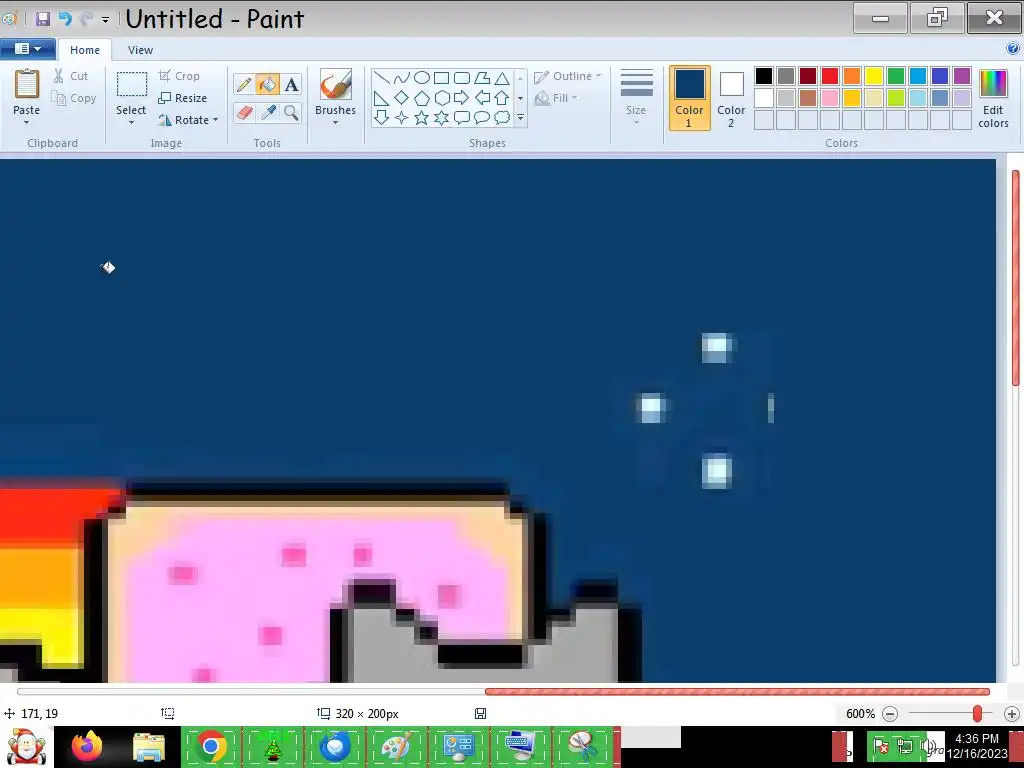Switch to the Home tab

85,50
